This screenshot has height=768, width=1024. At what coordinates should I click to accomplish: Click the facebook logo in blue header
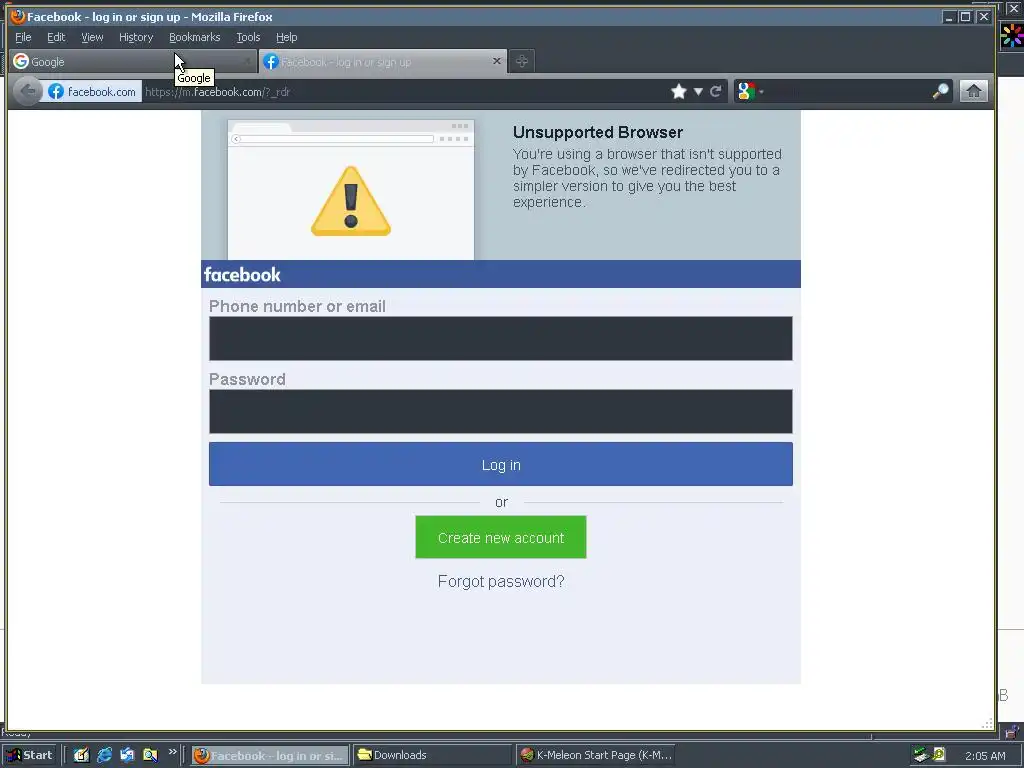coord(242,274)
